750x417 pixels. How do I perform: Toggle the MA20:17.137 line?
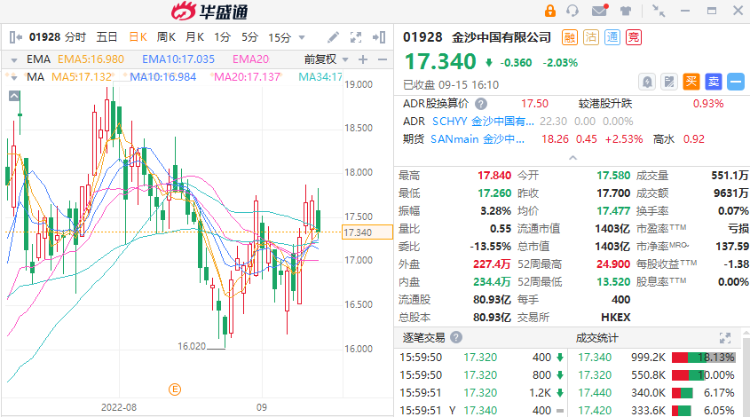tap(247, 77)
